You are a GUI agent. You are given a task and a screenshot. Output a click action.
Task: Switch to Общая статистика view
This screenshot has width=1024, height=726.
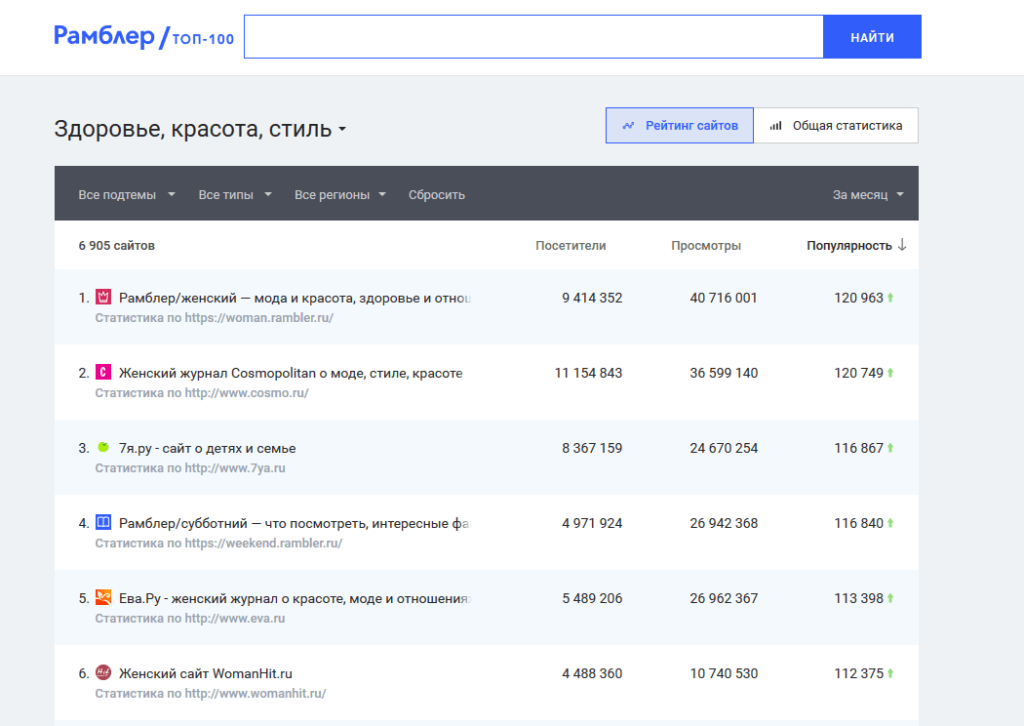click(836, 126)
